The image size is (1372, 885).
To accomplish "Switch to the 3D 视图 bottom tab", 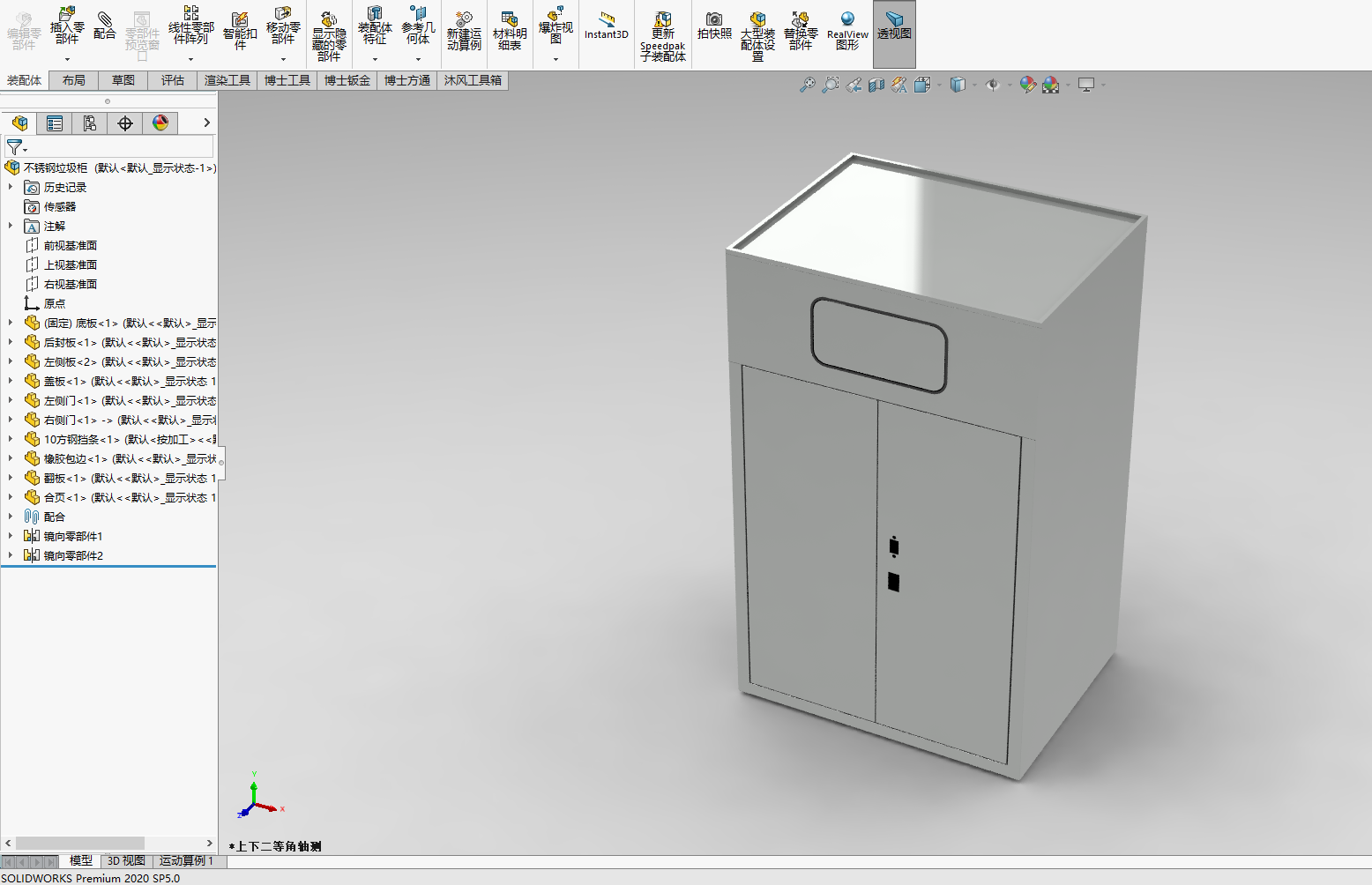I will [126, 861].
